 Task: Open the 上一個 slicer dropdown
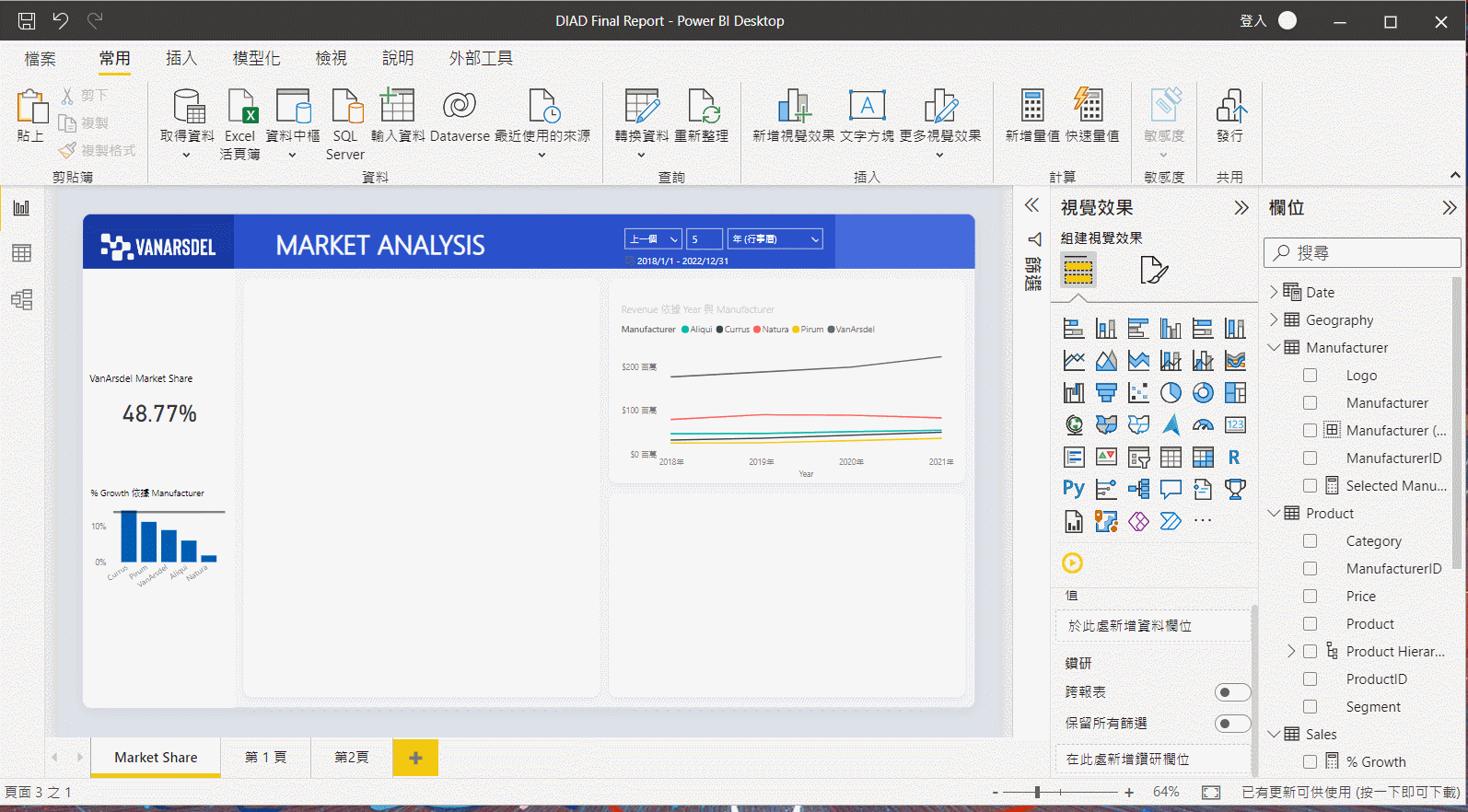tap(653, 239)
